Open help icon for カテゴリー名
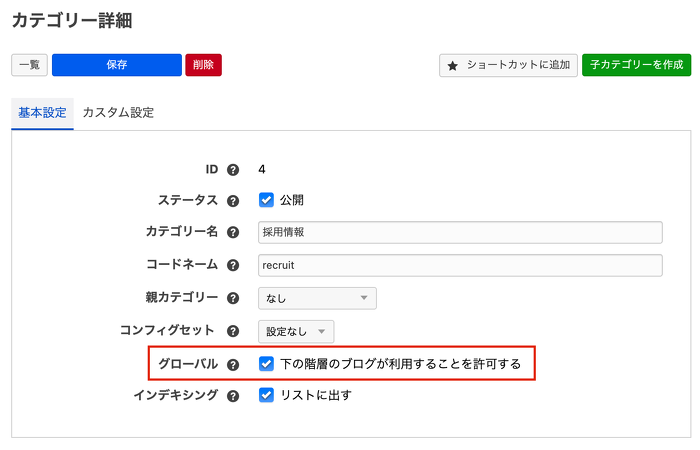Image resolution: width=700 pixels, height=450 pixels. 233,232
